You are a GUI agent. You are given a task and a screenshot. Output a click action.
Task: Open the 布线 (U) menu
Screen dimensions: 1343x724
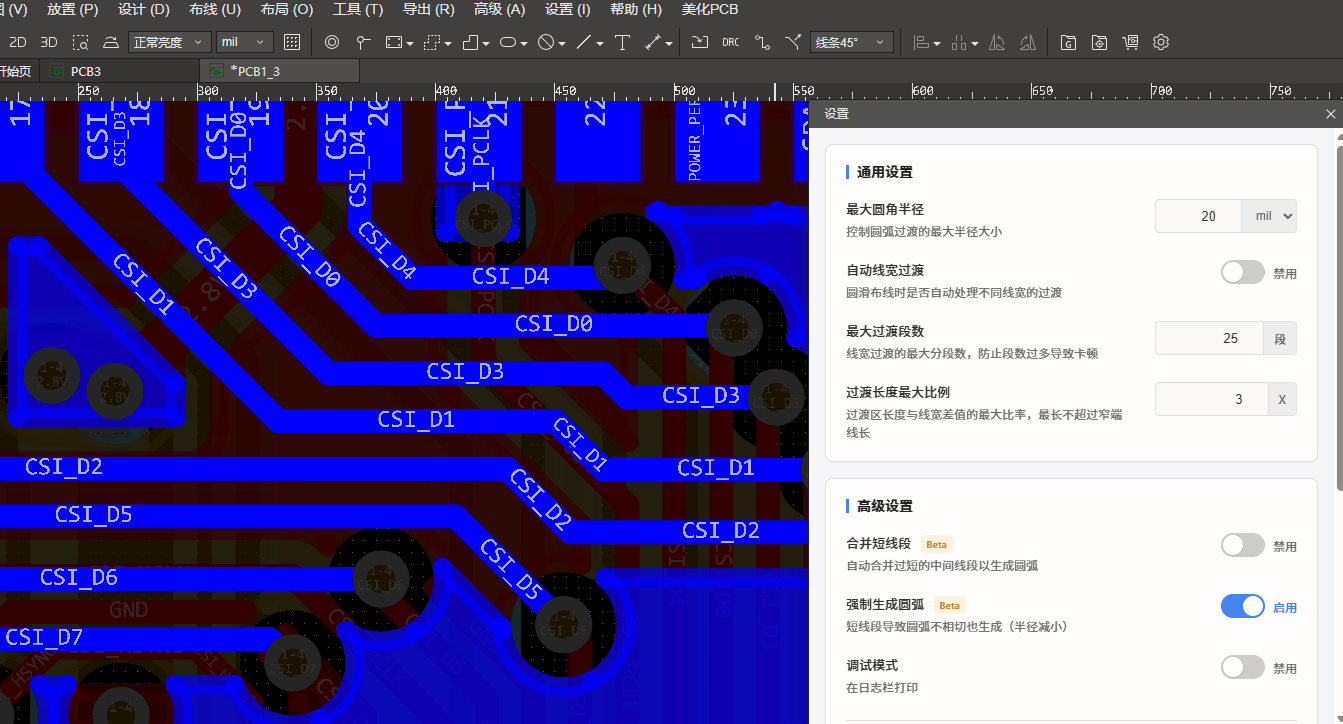point(215,9)
